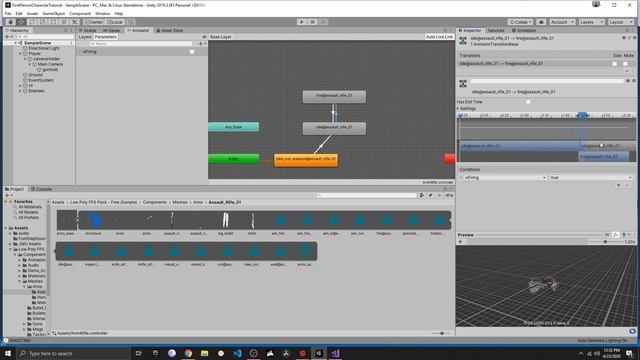Enable Solo for the idle to fire transition
This screenshot has width=640, height=360.
615,64
